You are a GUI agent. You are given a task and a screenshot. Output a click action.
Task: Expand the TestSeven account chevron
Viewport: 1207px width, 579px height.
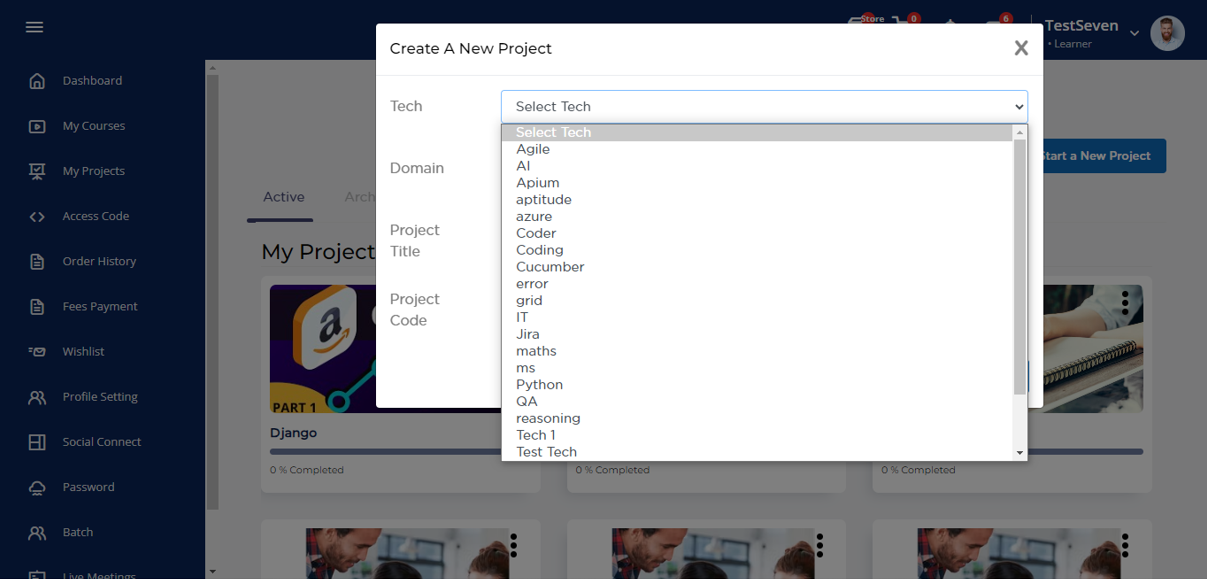point(1134,33)
